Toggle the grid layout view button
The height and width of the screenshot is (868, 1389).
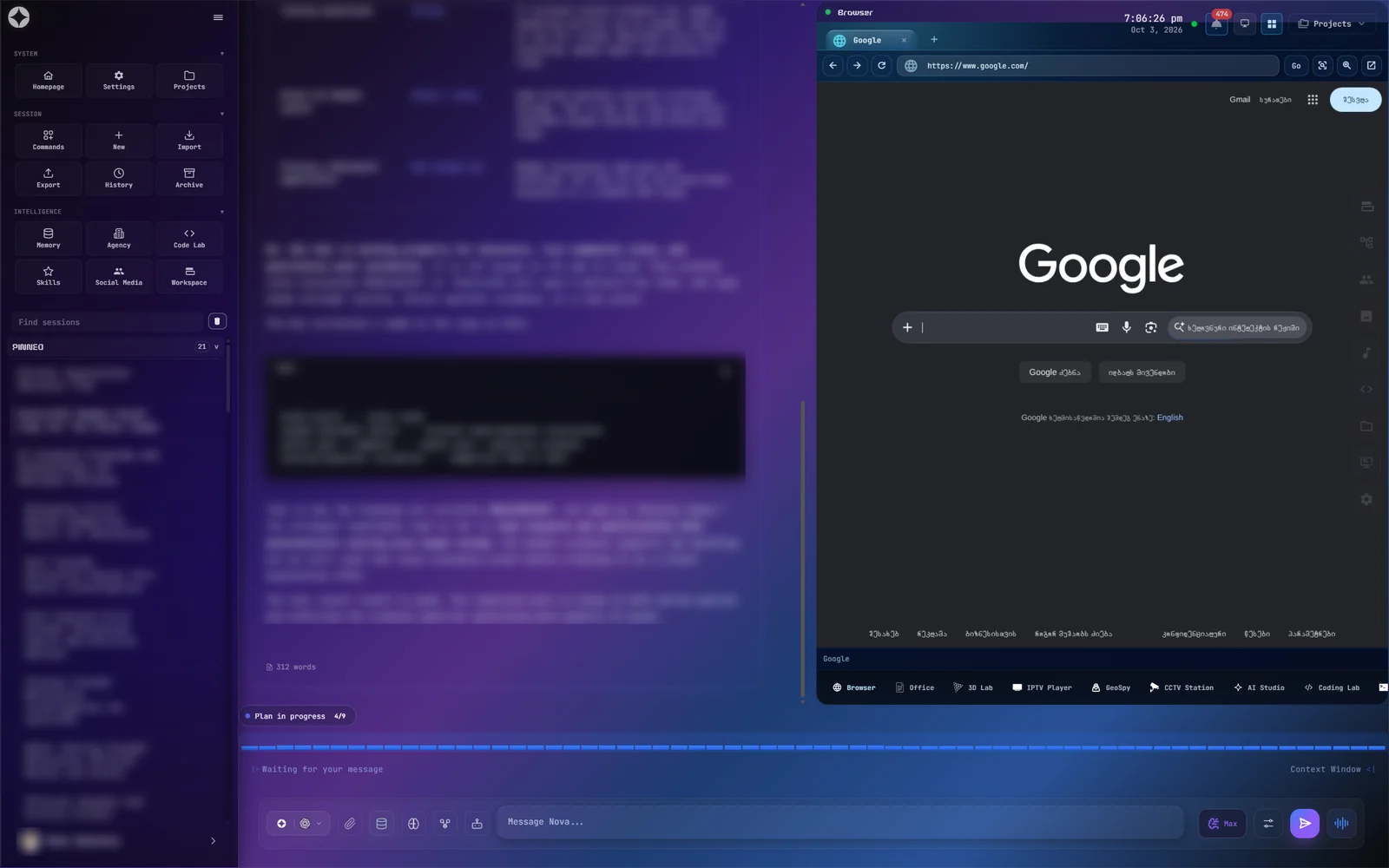pos(1272,23)
